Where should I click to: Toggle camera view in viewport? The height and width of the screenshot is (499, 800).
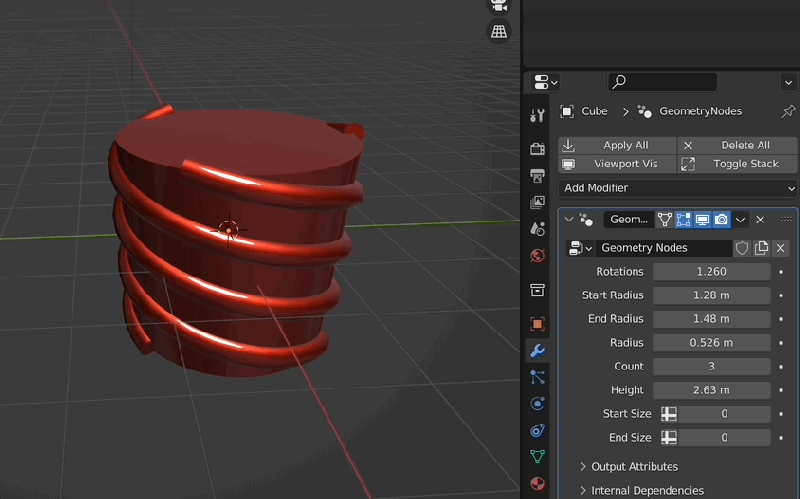pos(498,6)
